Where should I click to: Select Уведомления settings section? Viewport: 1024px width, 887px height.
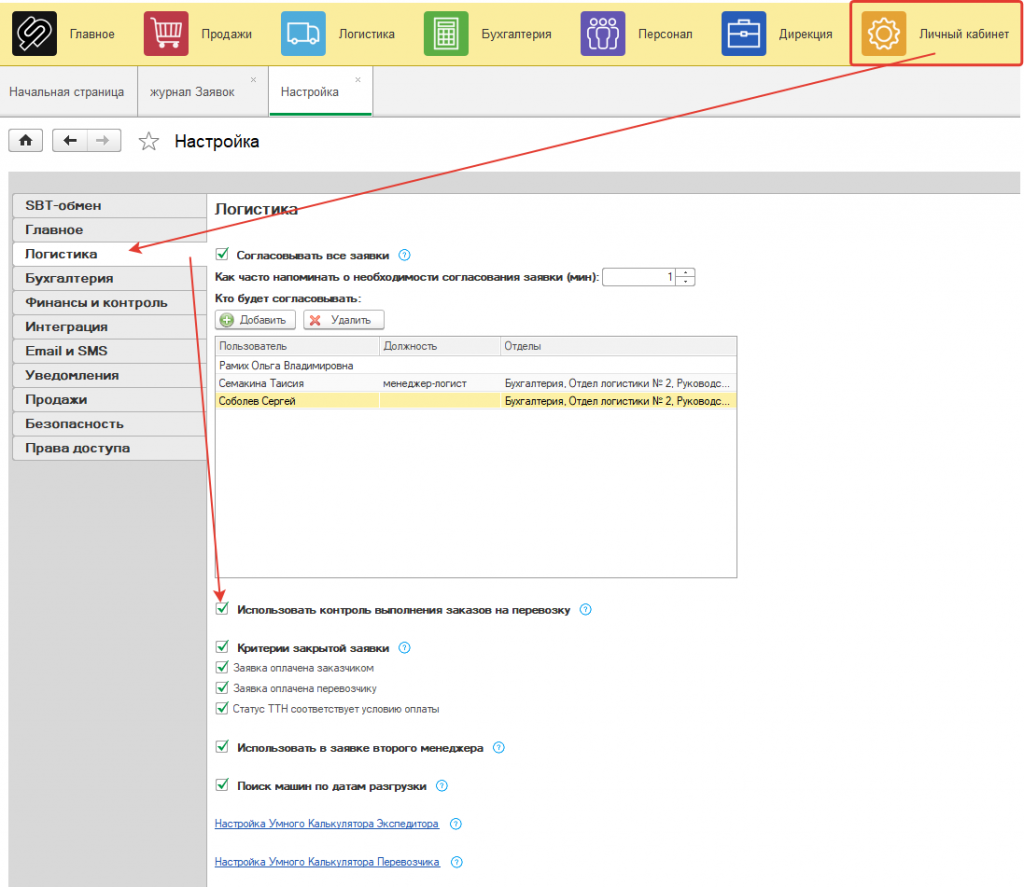click(x=110, y=375)
